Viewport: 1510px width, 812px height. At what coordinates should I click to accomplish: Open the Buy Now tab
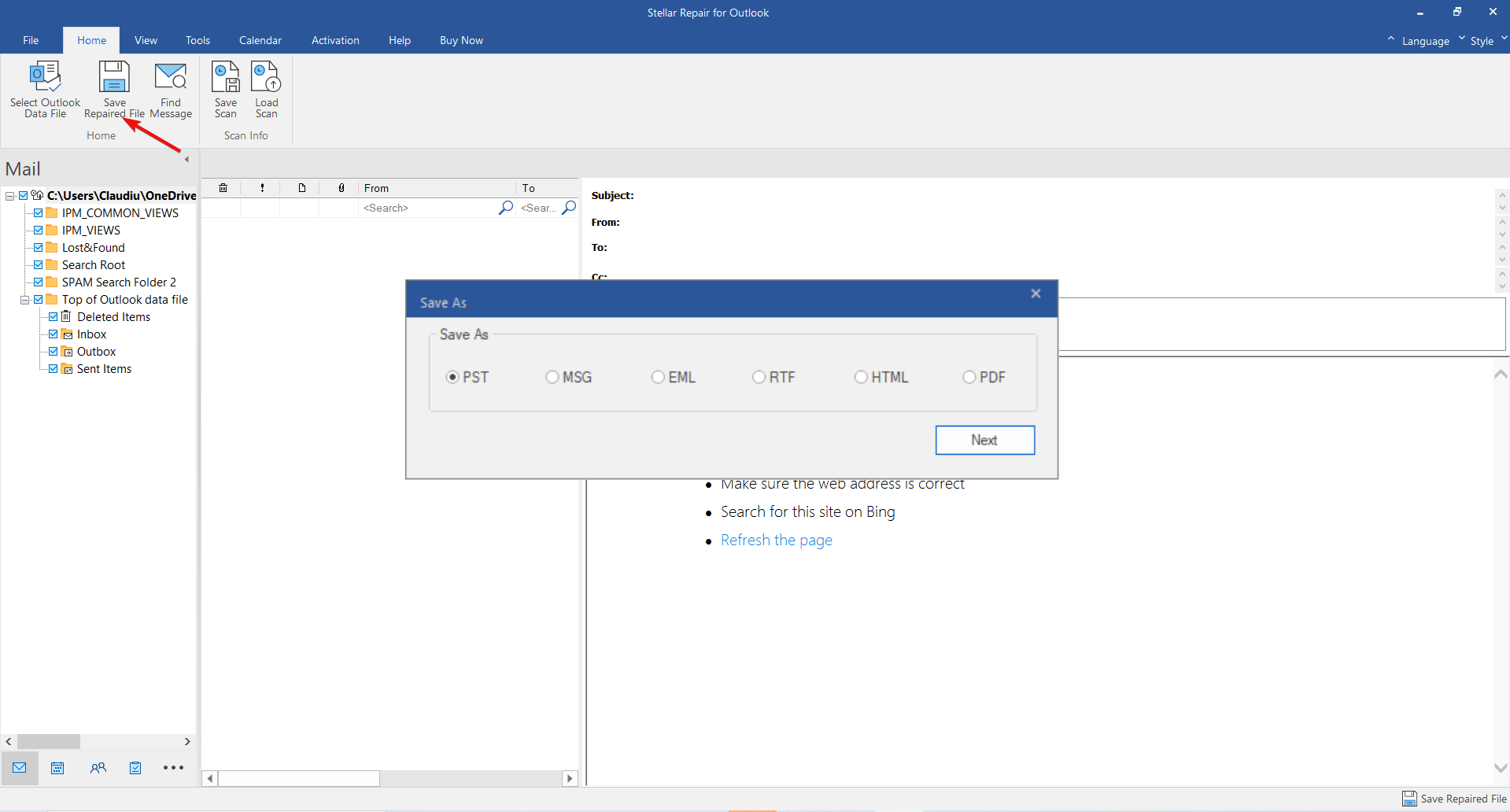[x=461, y=40]
